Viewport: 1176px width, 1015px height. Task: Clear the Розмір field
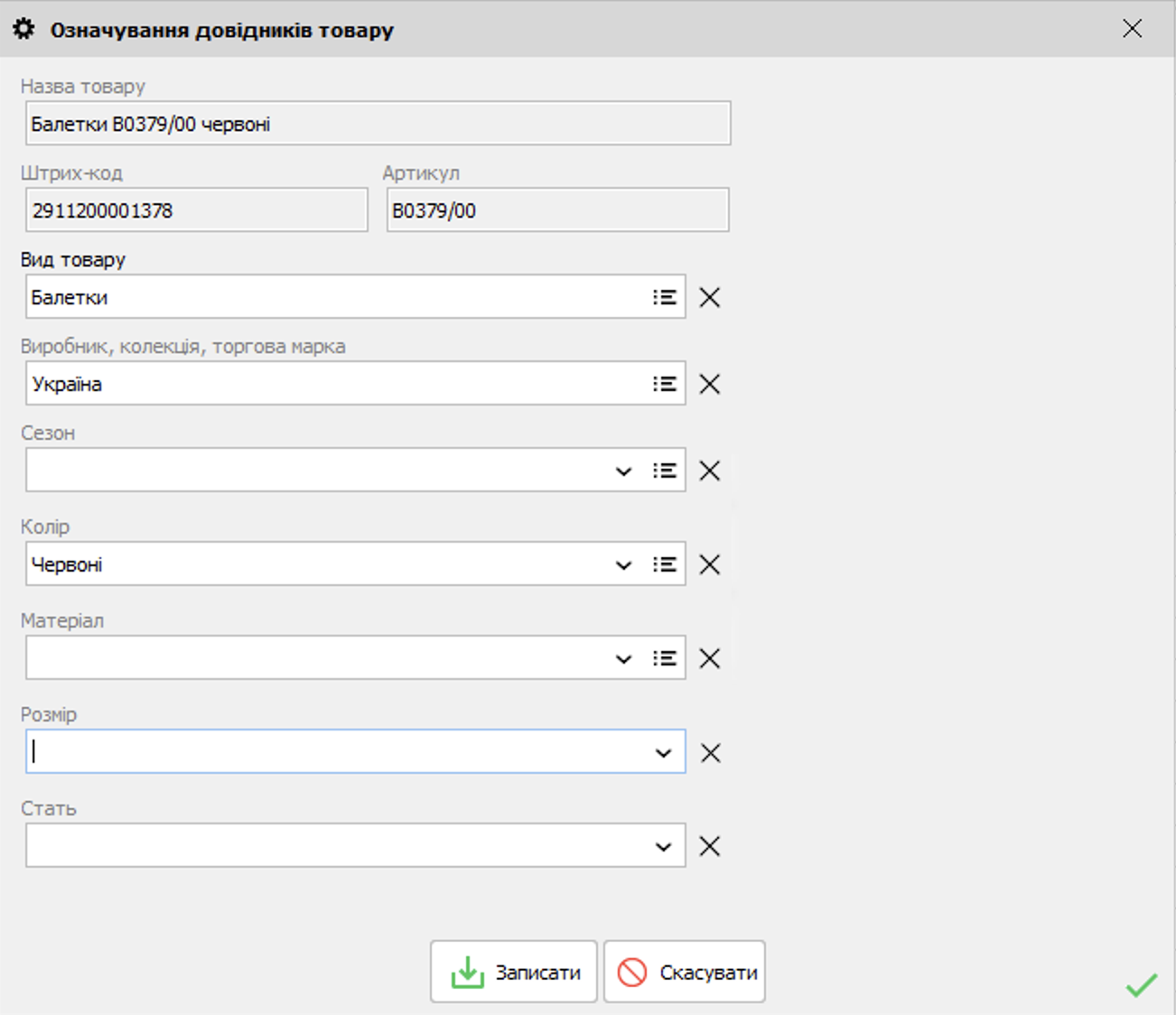click(x=710, y=752)
